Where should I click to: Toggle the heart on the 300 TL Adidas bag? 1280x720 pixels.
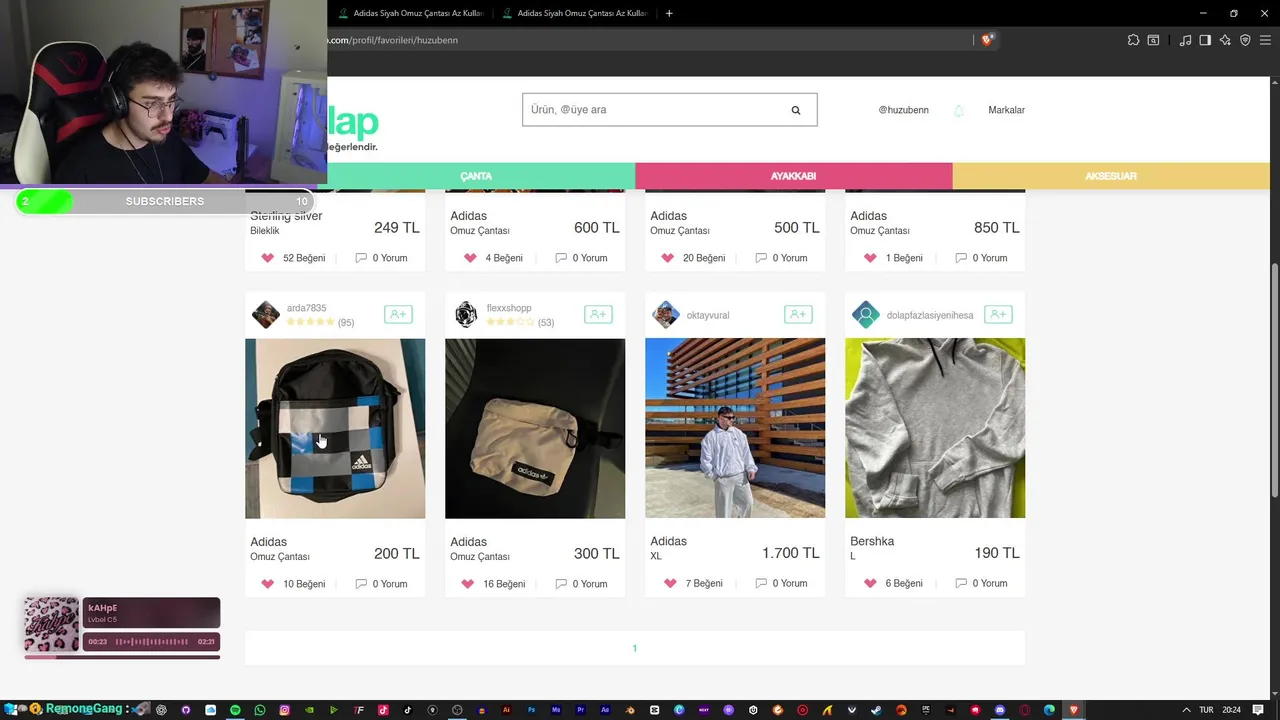(x=467, y=584)
